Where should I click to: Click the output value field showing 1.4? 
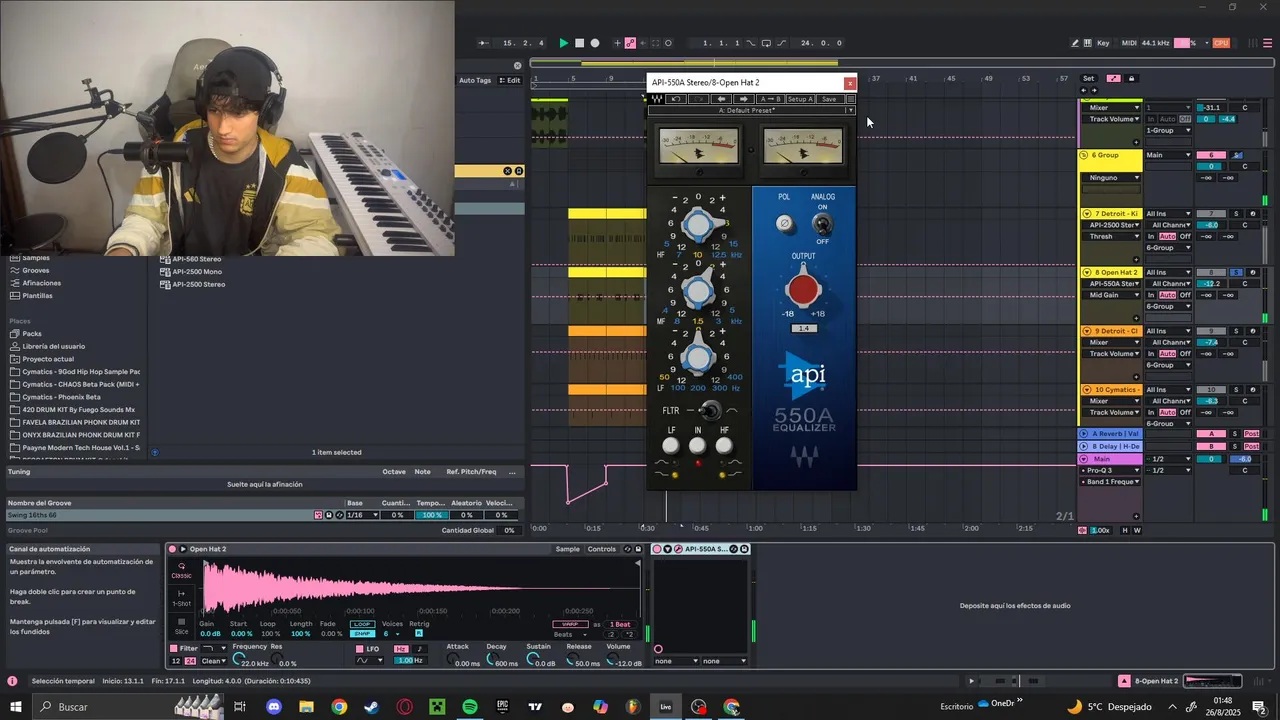pos(803,328)
